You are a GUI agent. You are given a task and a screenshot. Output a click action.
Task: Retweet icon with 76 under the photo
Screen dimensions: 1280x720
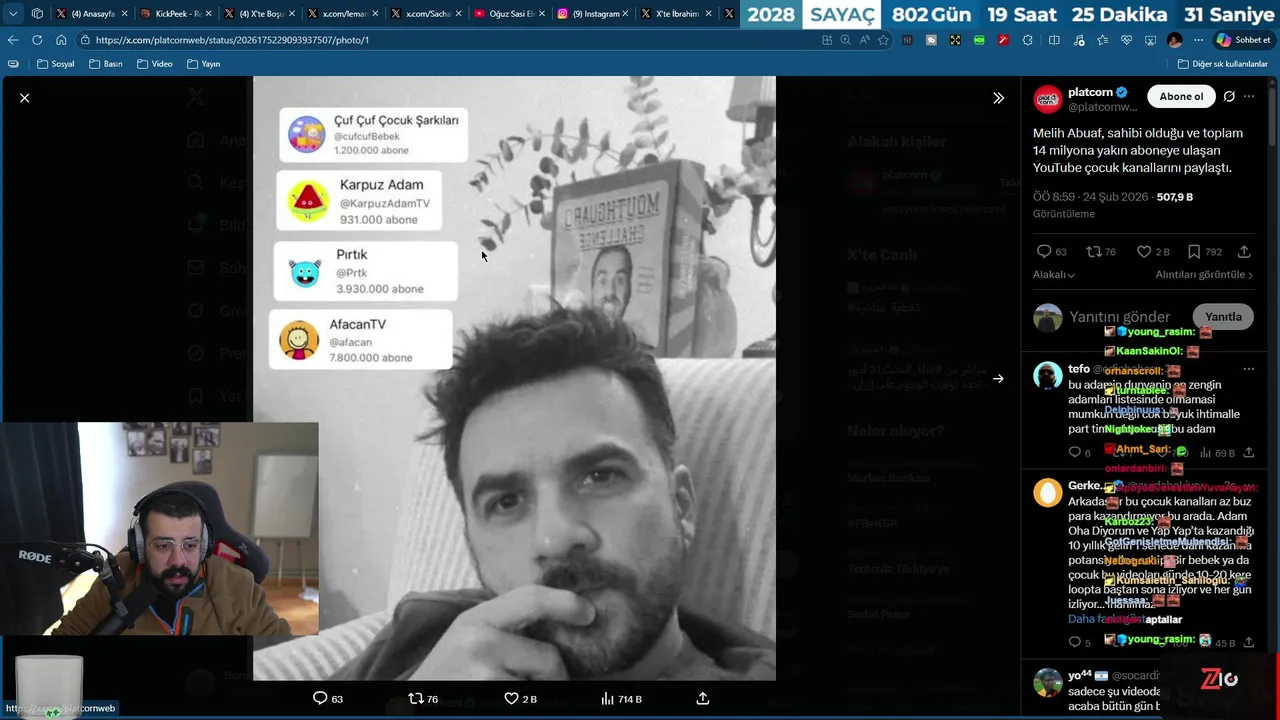(416, 698)
